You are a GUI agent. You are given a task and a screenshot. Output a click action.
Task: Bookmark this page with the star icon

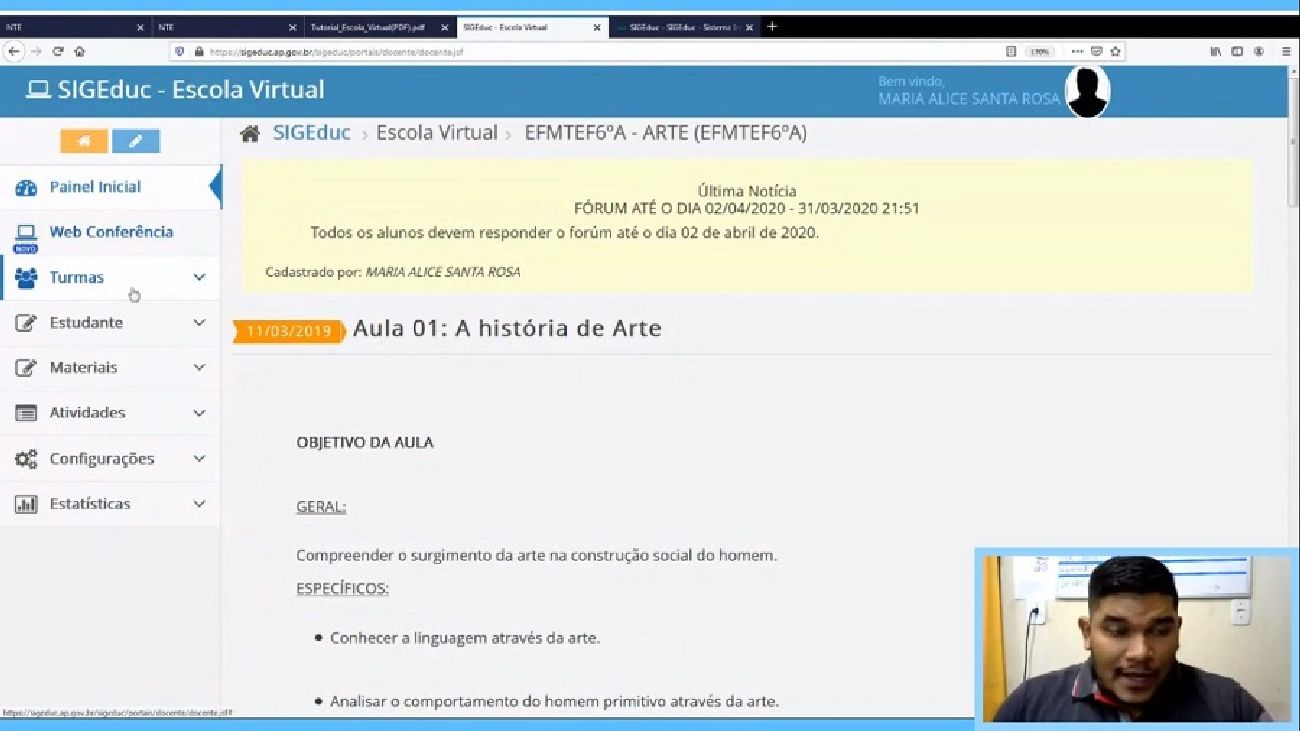point(1116,51)
